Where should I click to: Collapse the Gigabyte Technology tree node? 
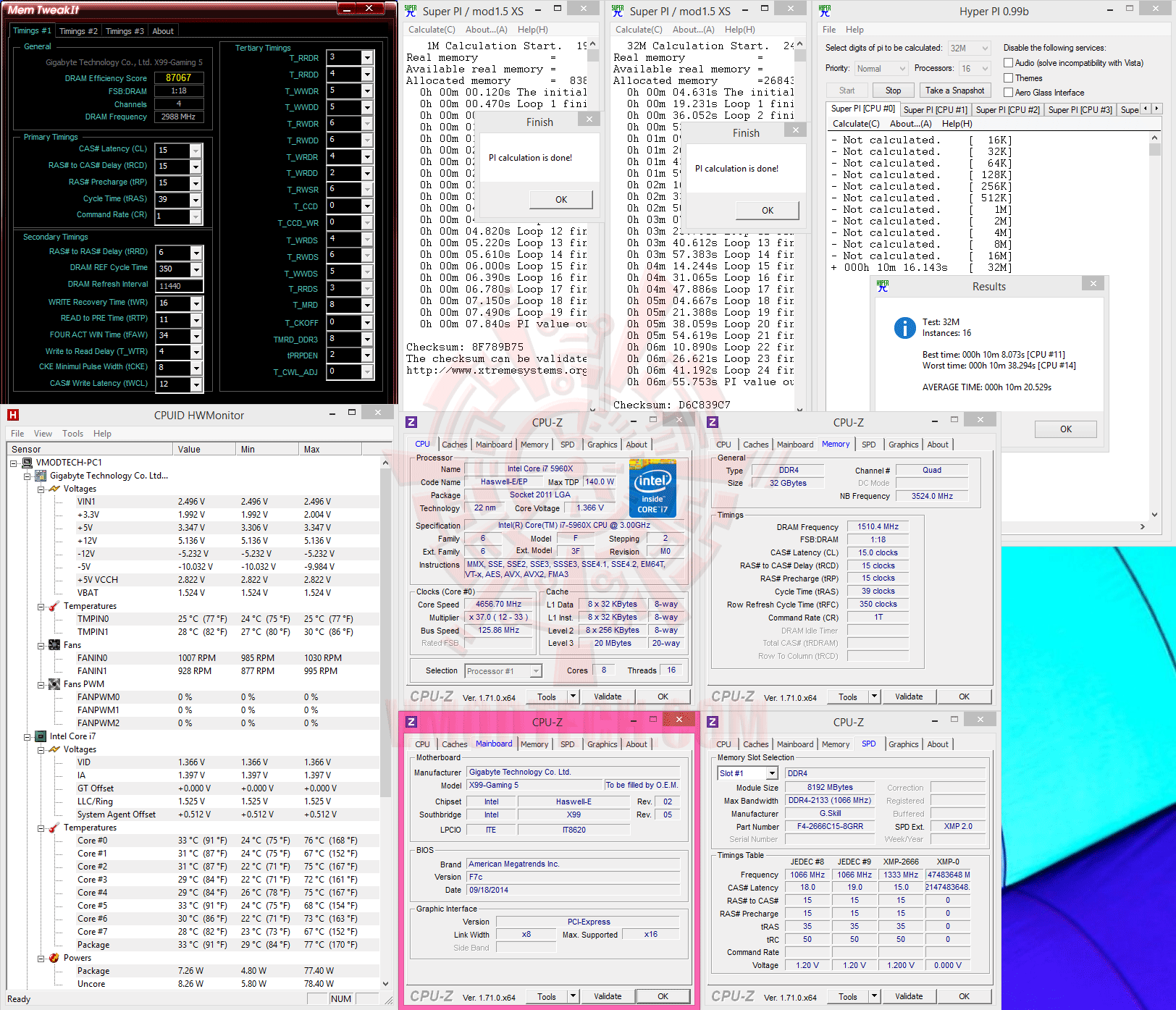pyautogui.click(x=27, y=476)
